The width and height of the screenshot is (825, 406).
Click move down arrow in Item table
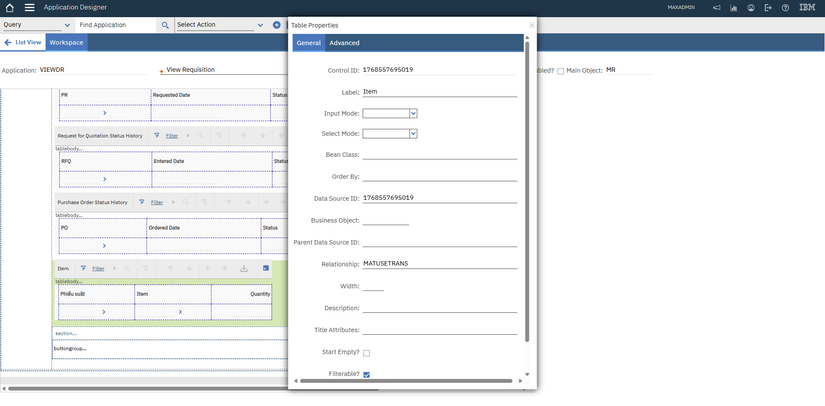[x=189, y=268]
